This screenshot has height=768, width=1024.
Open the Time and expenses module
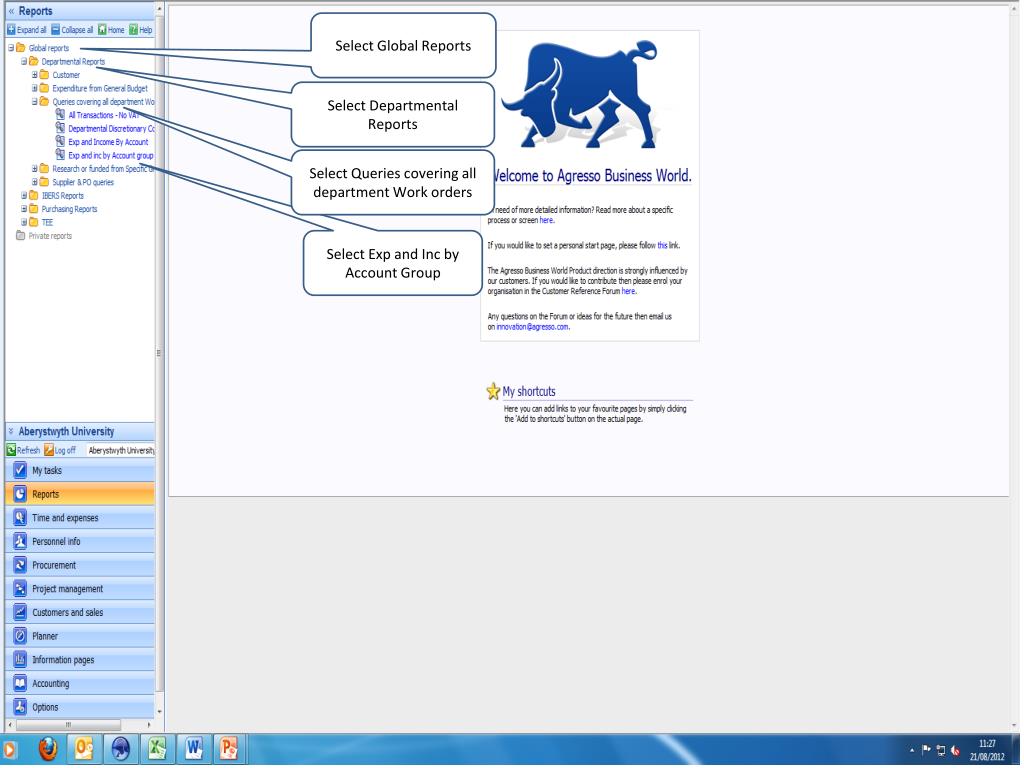point(80,518)
